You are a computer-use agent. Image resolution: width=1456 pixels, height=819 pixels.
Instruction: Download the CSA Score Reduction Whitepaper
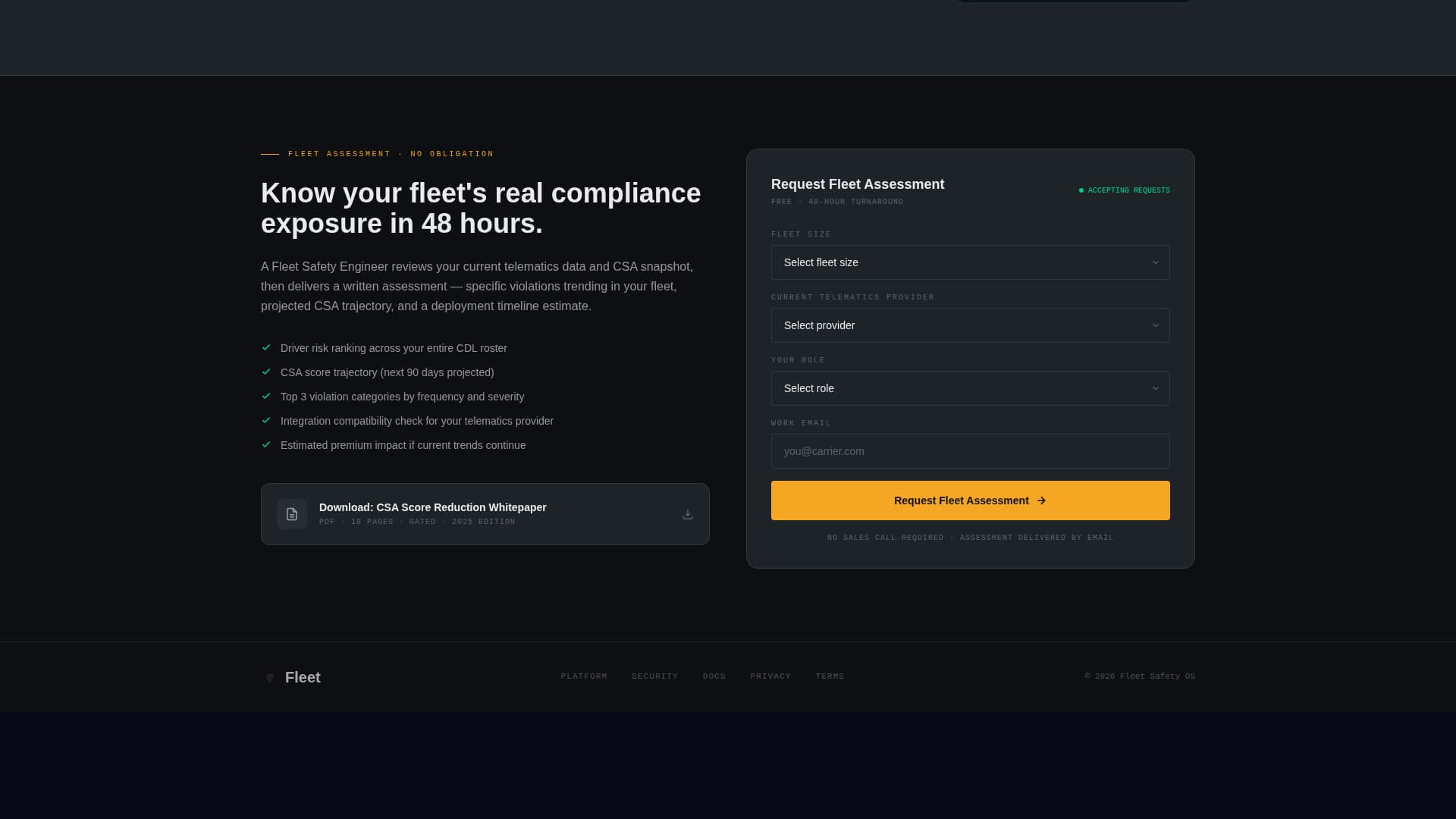point(485,514)
